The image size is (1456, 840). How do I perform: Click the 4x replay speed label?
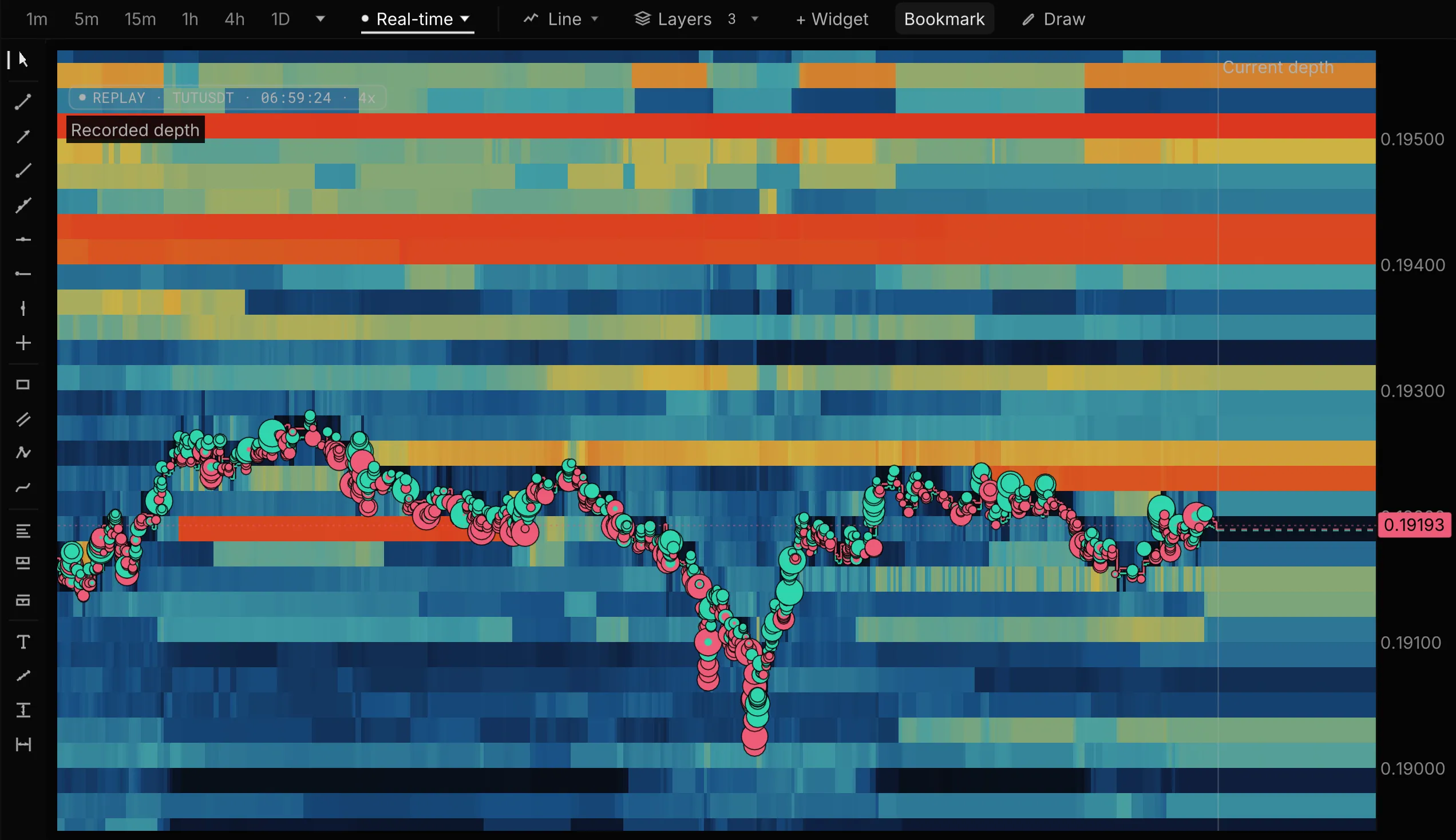coord(367,98)
